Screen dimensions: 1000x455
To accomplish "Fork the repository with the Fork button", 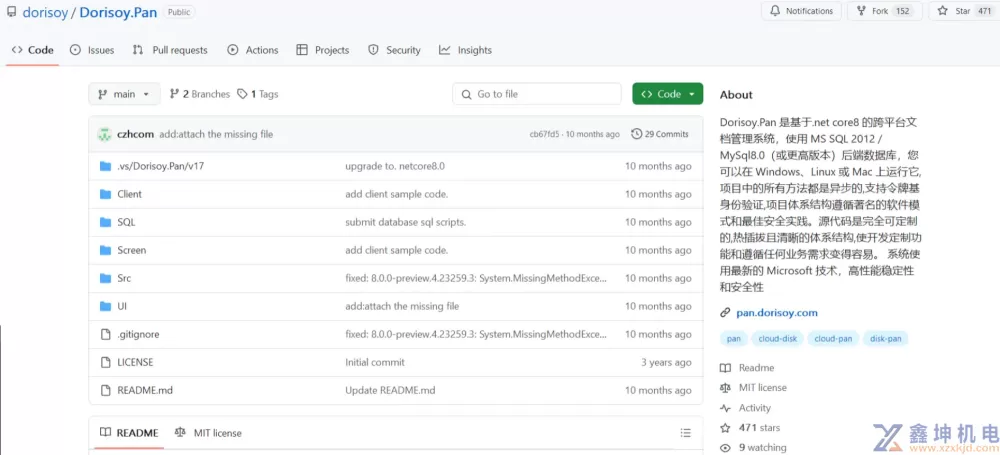I will 885,11.
